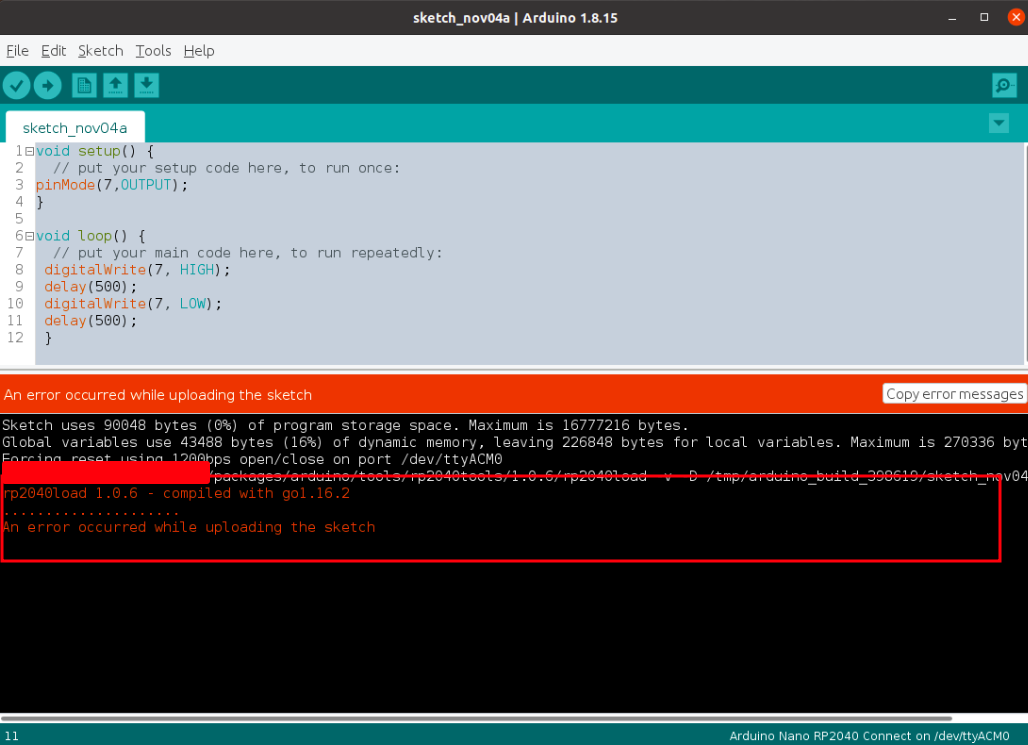Save the sketch via the Save icon
This screenshot has width=1028, height=745.
click(146, 85)
